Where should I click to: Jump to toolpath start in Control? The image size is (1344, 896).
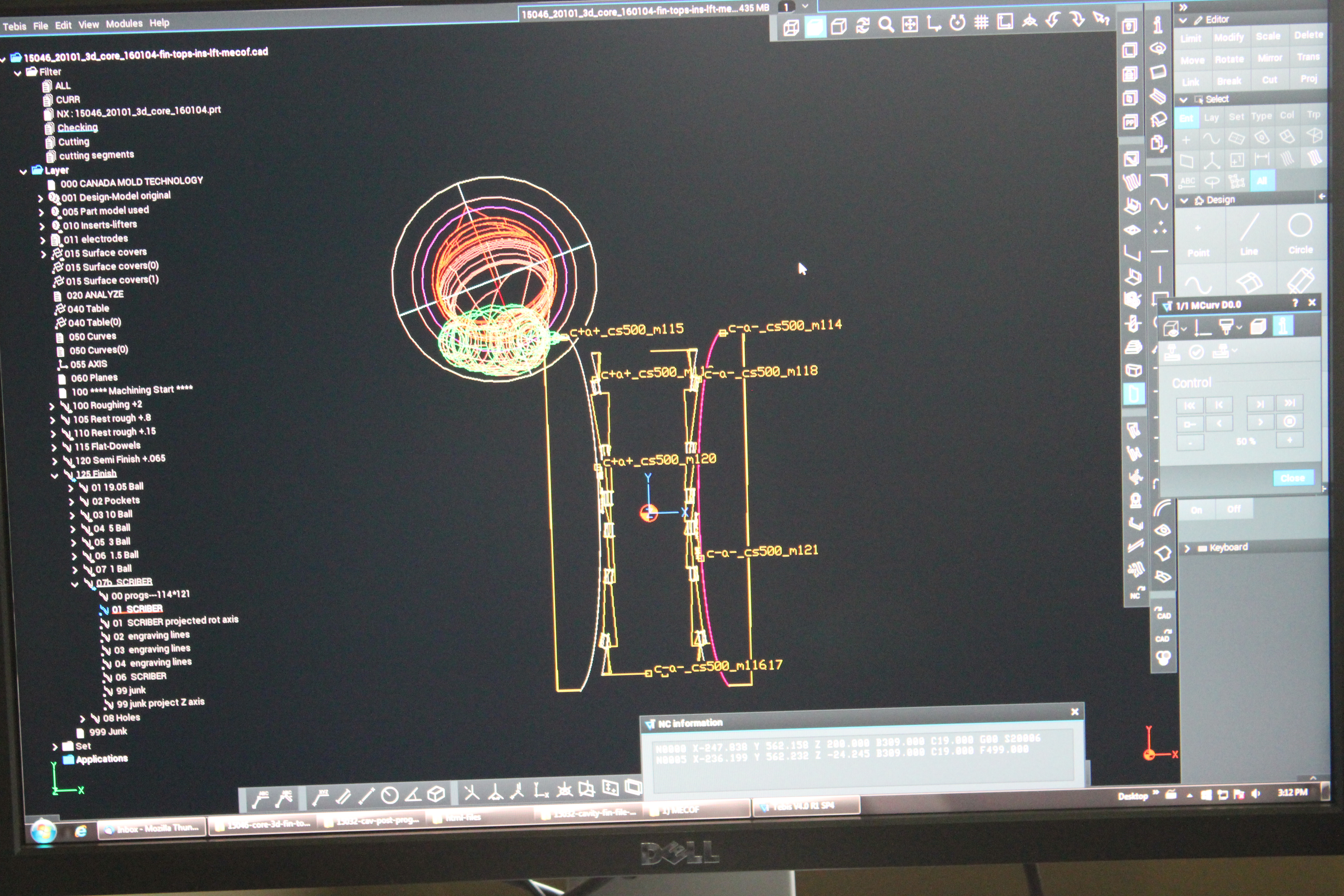click(1190, 405)
